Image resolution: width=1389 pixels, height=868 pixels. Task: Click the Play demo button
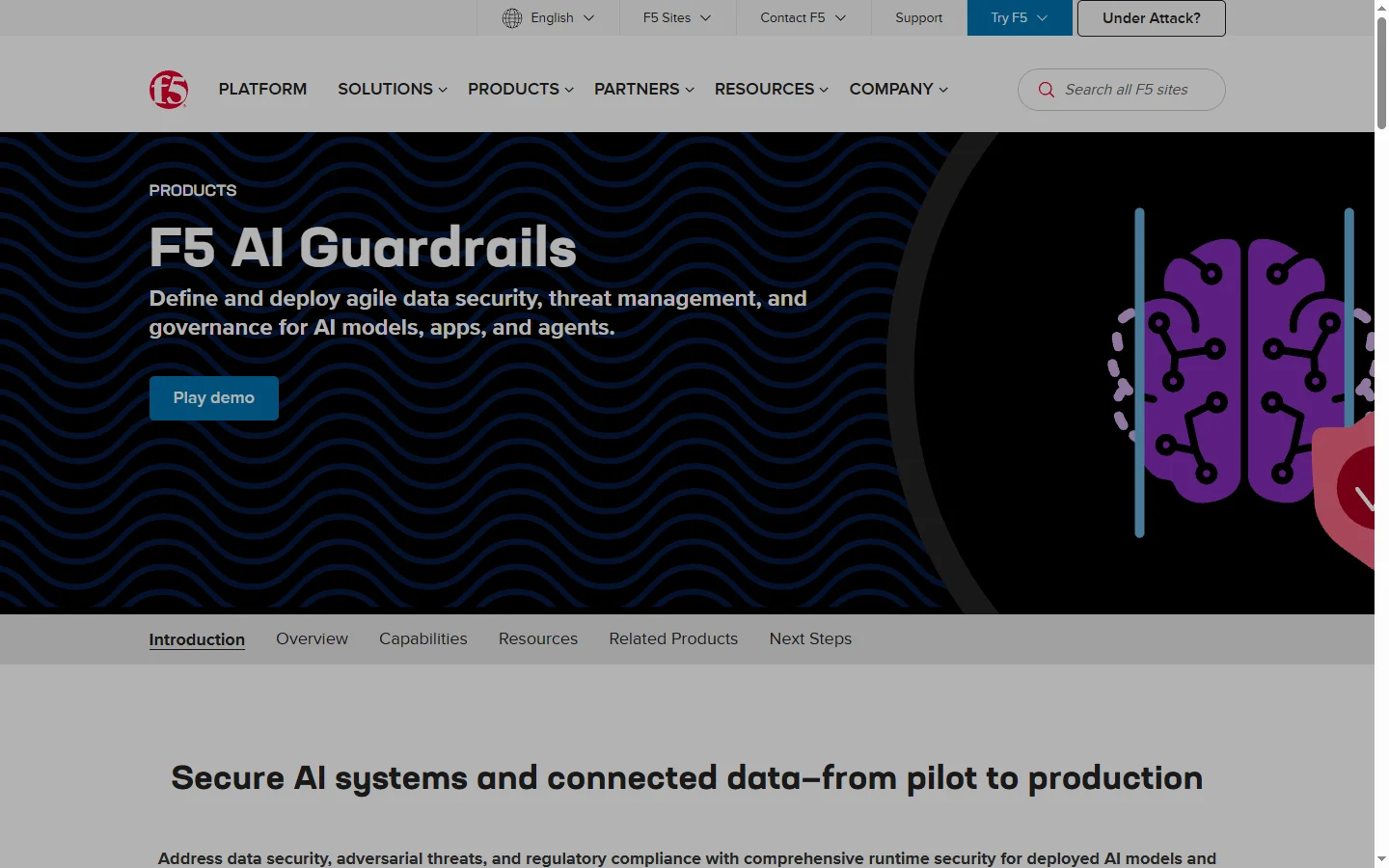tap(214, 398)
